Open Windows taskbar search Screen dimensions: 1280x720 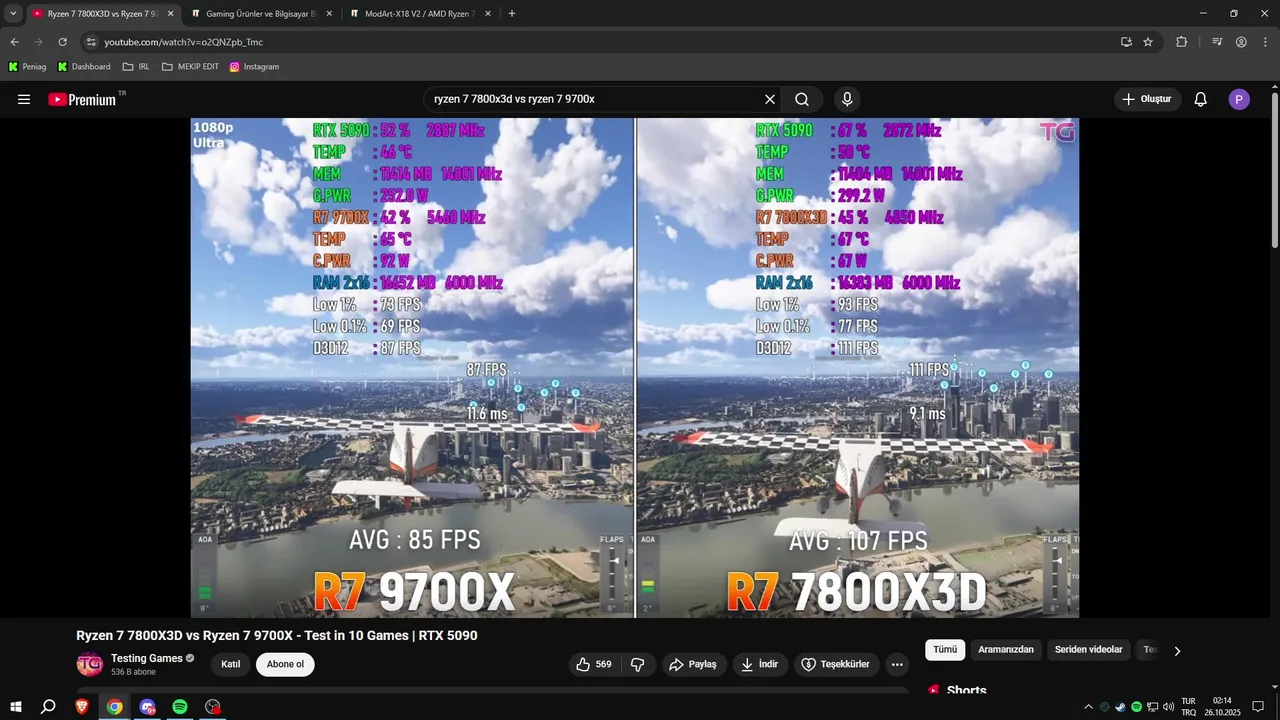pos(48,707)
